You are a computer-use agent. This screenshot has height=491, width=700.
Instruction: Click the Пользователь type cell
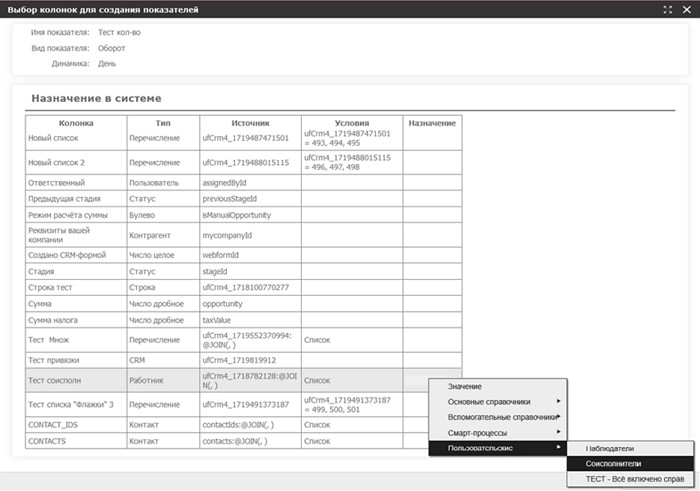163,183
